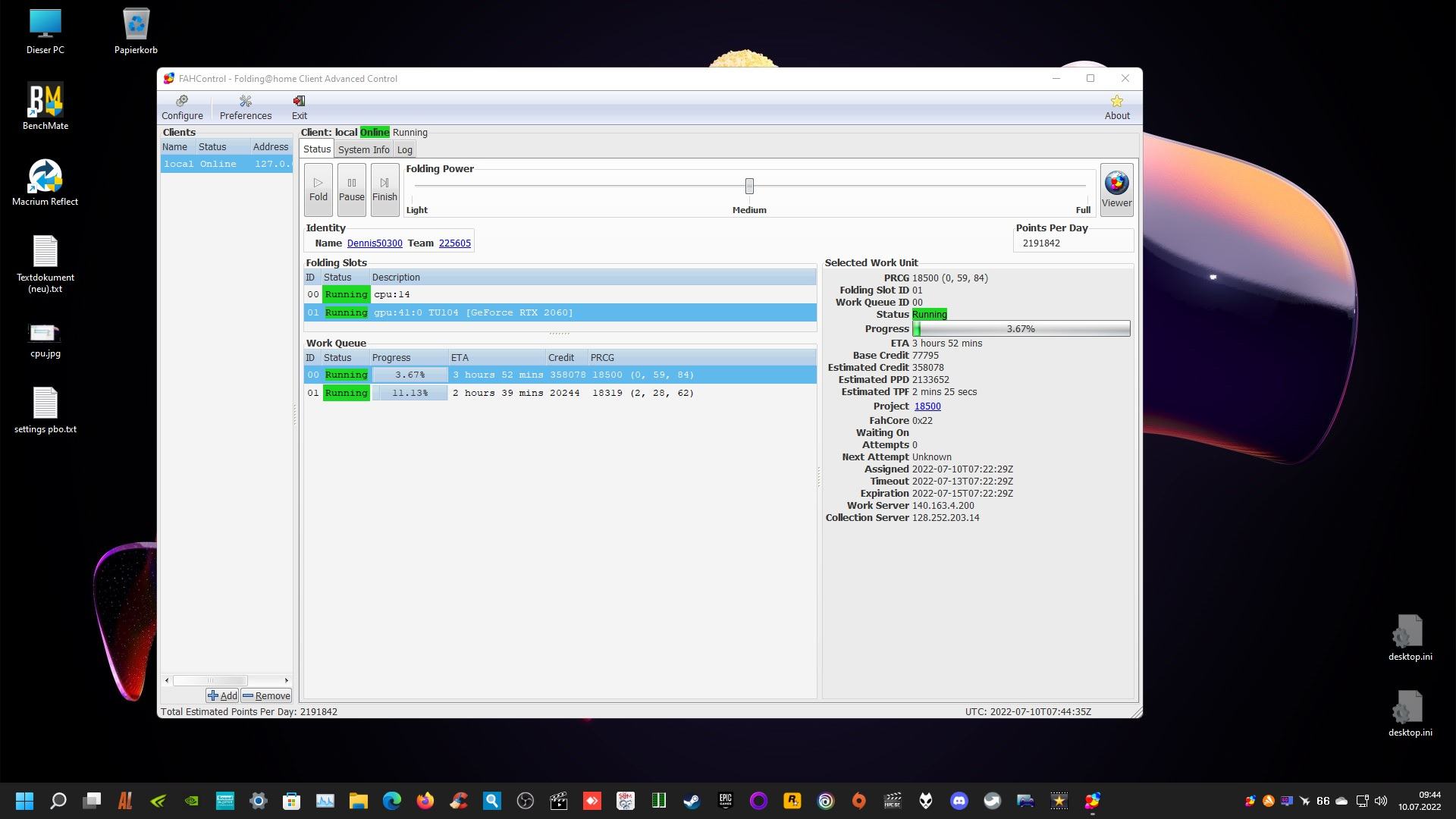Open team 225605 link

455,243
